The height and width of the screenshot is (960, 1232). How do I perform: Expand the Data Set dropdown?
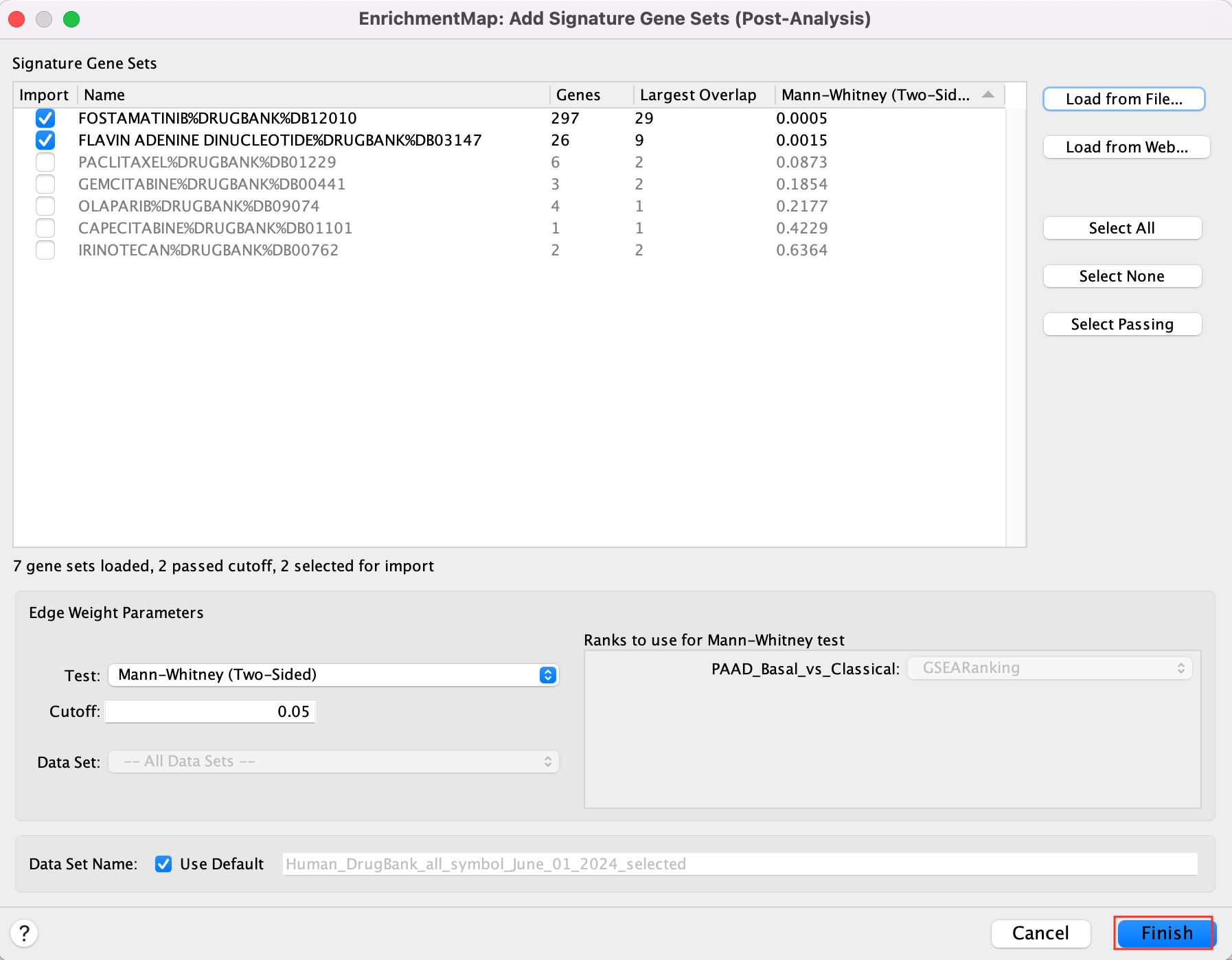tap(333, 762)
